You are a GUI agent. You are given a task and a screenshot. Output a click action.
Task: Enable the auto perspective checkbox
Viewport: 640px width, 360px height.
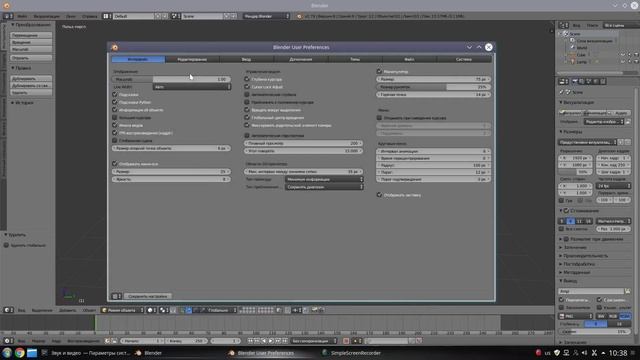pyautogui.click(x=247, y=135)
